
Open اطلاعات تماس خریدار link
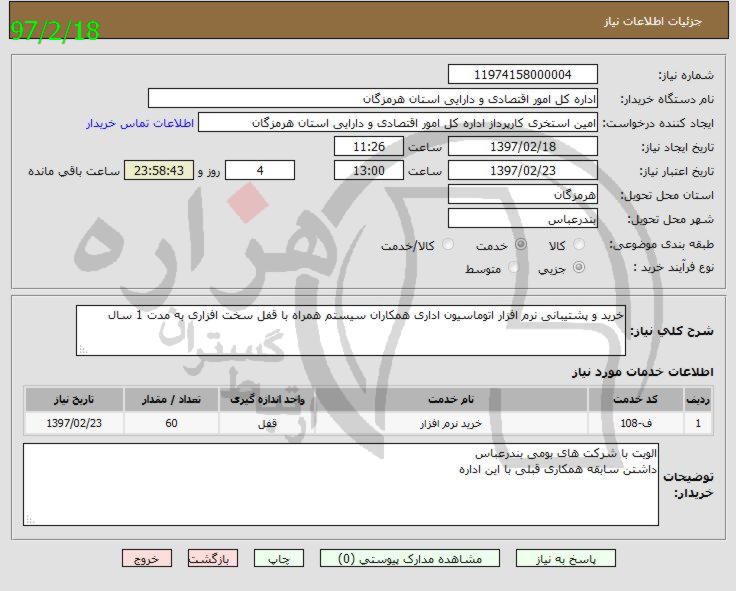tap(140, 123)
